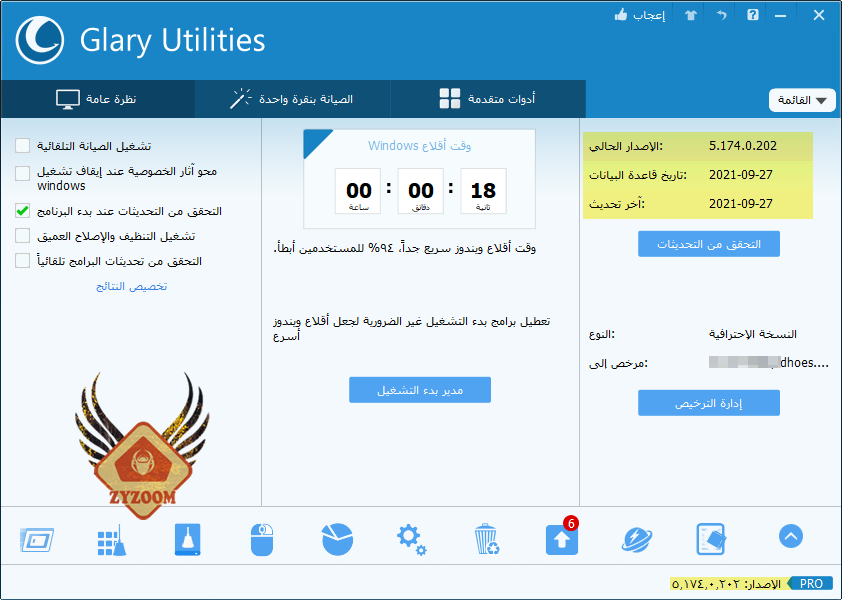
Task: Click the disable startup programs tip text
Action: click(411, 329)
